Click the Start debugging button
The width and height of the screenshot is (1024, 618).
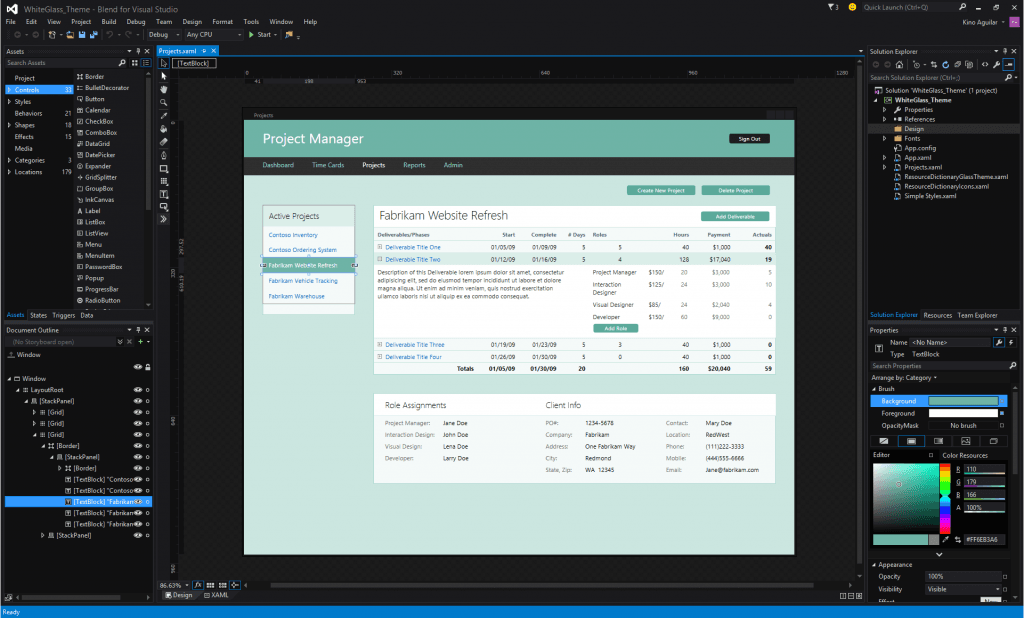click(259, 32)
